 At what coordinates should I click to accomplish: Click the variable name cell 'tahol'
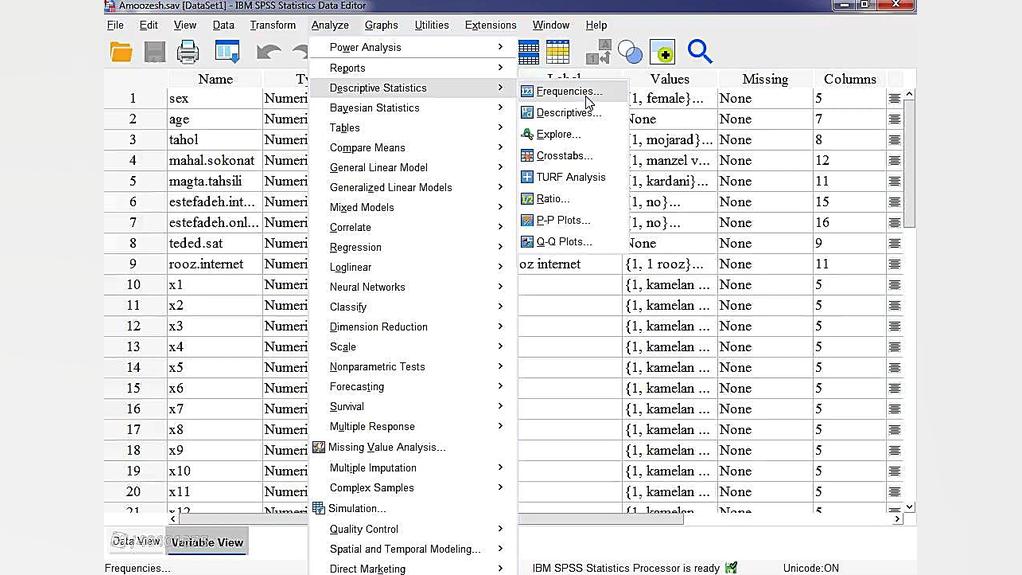point(215,140)
